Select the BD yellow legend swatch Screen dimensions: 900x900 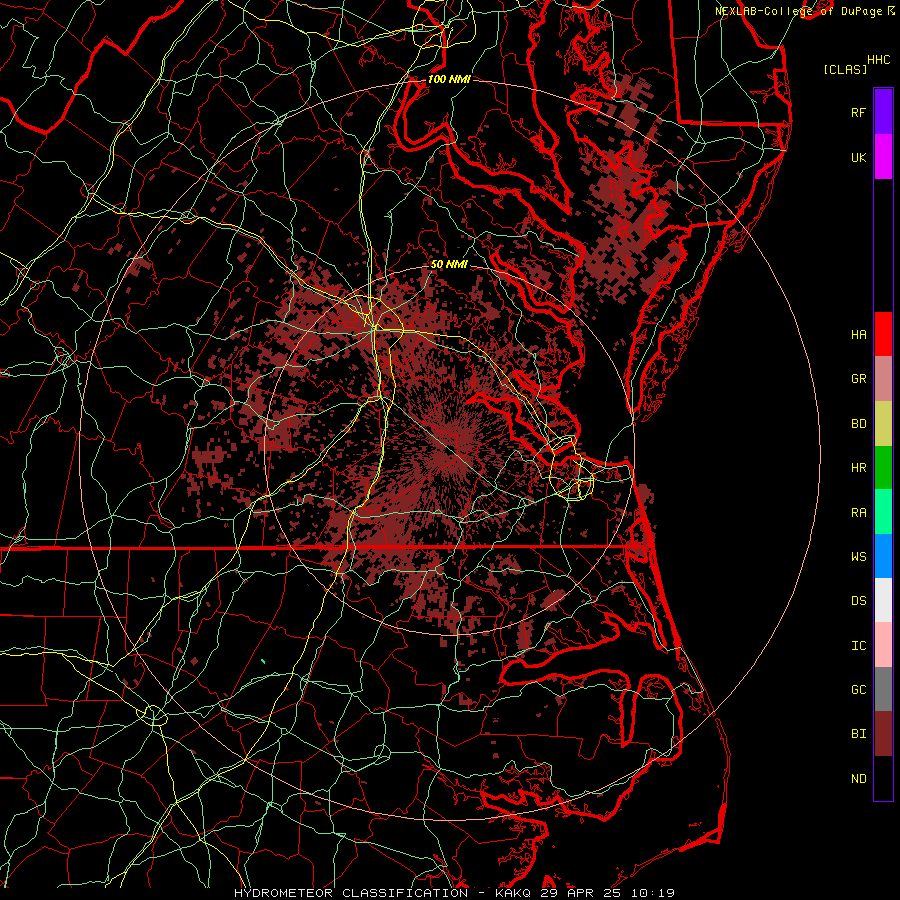click(883, 424)
